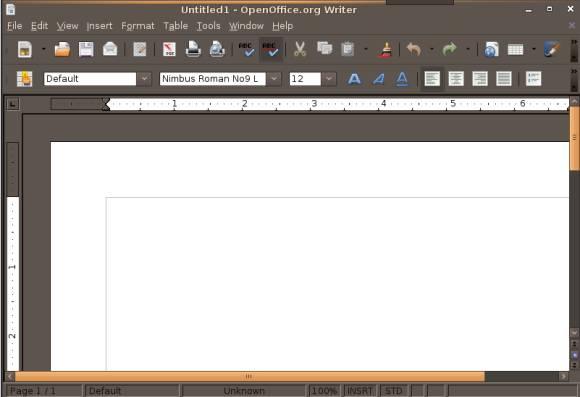Expand the Table grid dropdown arrow
The width and height of the screenshot is (580, 397).
[533, 49]
